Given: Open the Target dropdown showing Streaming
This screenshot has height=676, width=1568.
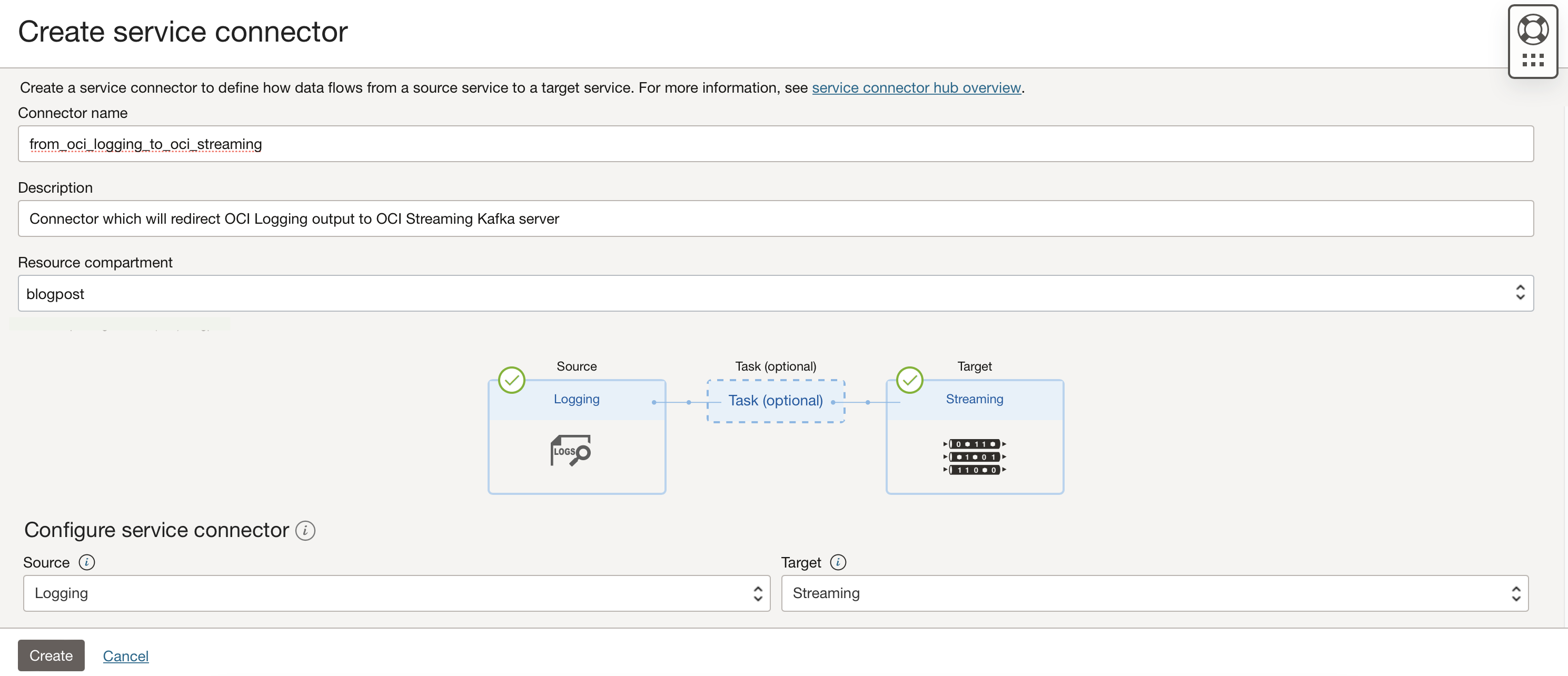Looking at the screenshot, I should tap(1154, 593).
